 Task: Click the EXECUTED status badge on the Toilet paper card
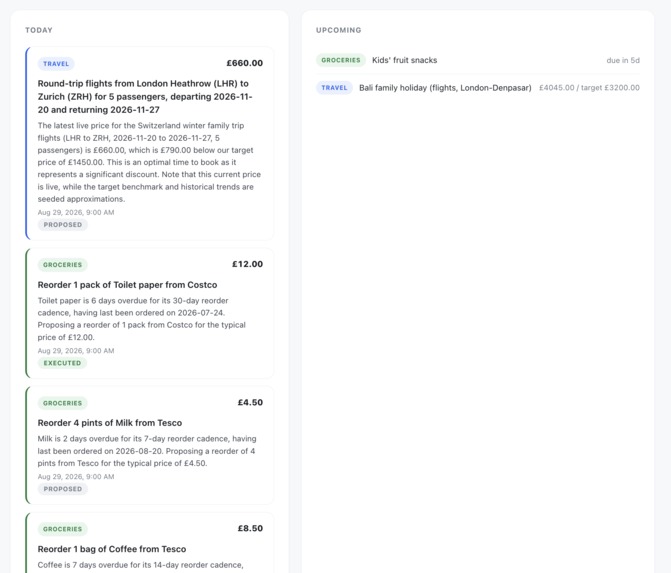[62, 363]
